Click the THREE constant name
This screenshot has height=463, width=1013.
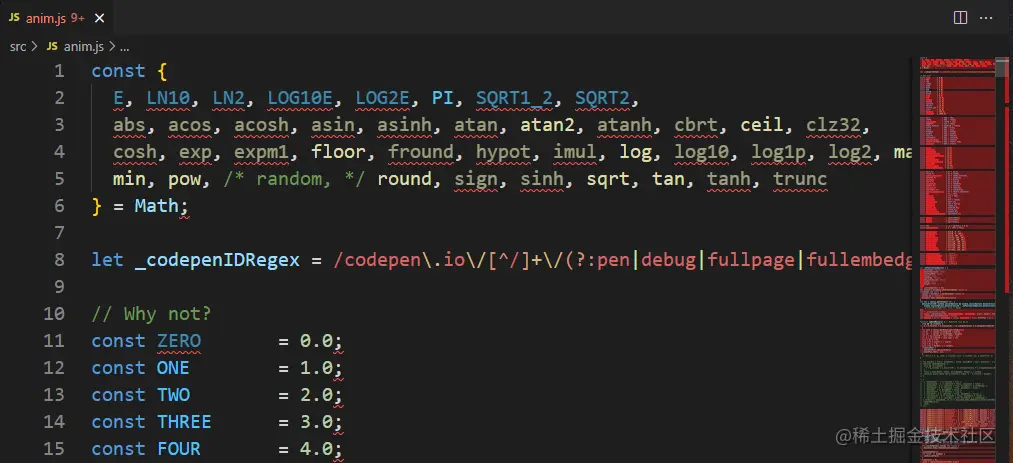pos(184,422)
